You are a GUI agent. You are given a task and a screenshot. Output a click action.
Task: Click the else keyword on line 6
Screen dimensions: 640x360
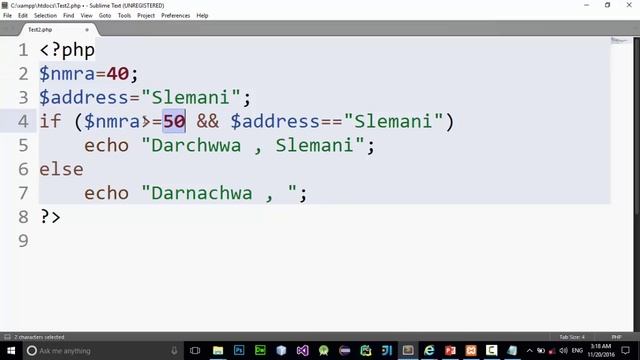(x=62, y=169)
